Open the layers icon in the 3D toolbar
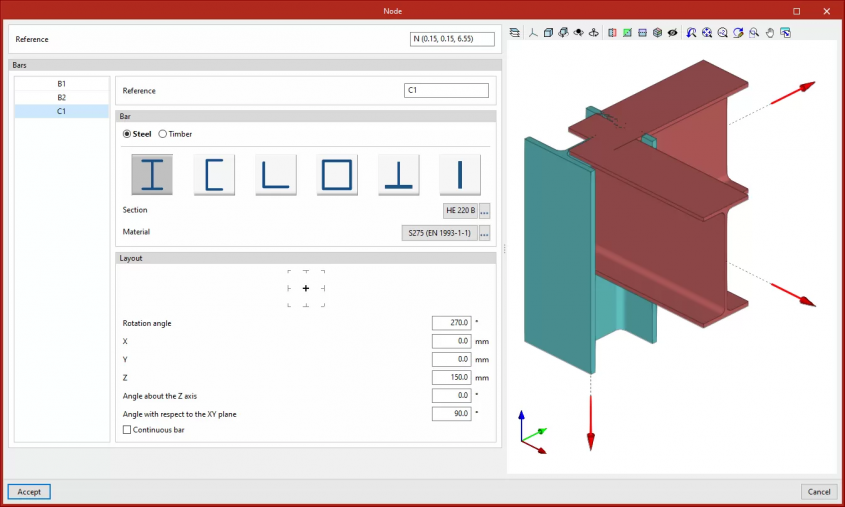This screenshot has height=507, width=845. pyautogui.click(x=515, y=33)
